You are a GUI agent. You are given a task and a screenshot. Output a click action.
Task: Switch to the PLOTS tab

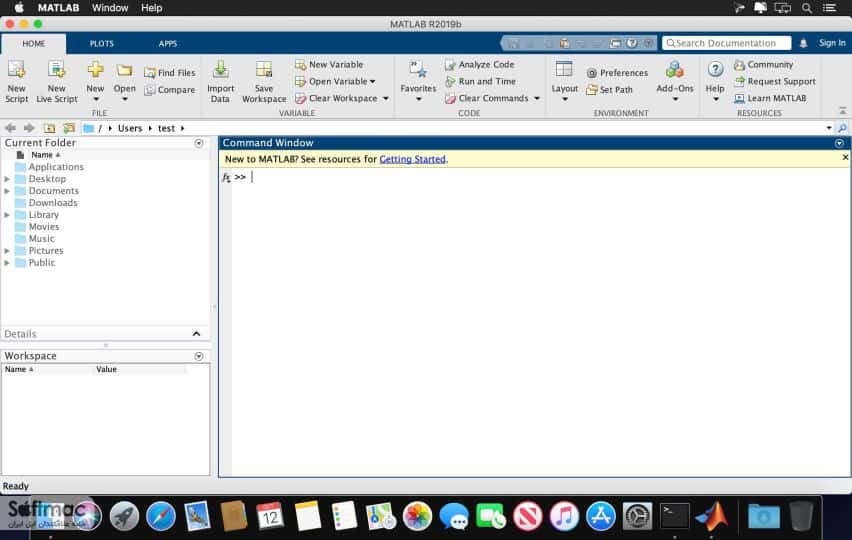pyautogui.click(x=102, y=43)
